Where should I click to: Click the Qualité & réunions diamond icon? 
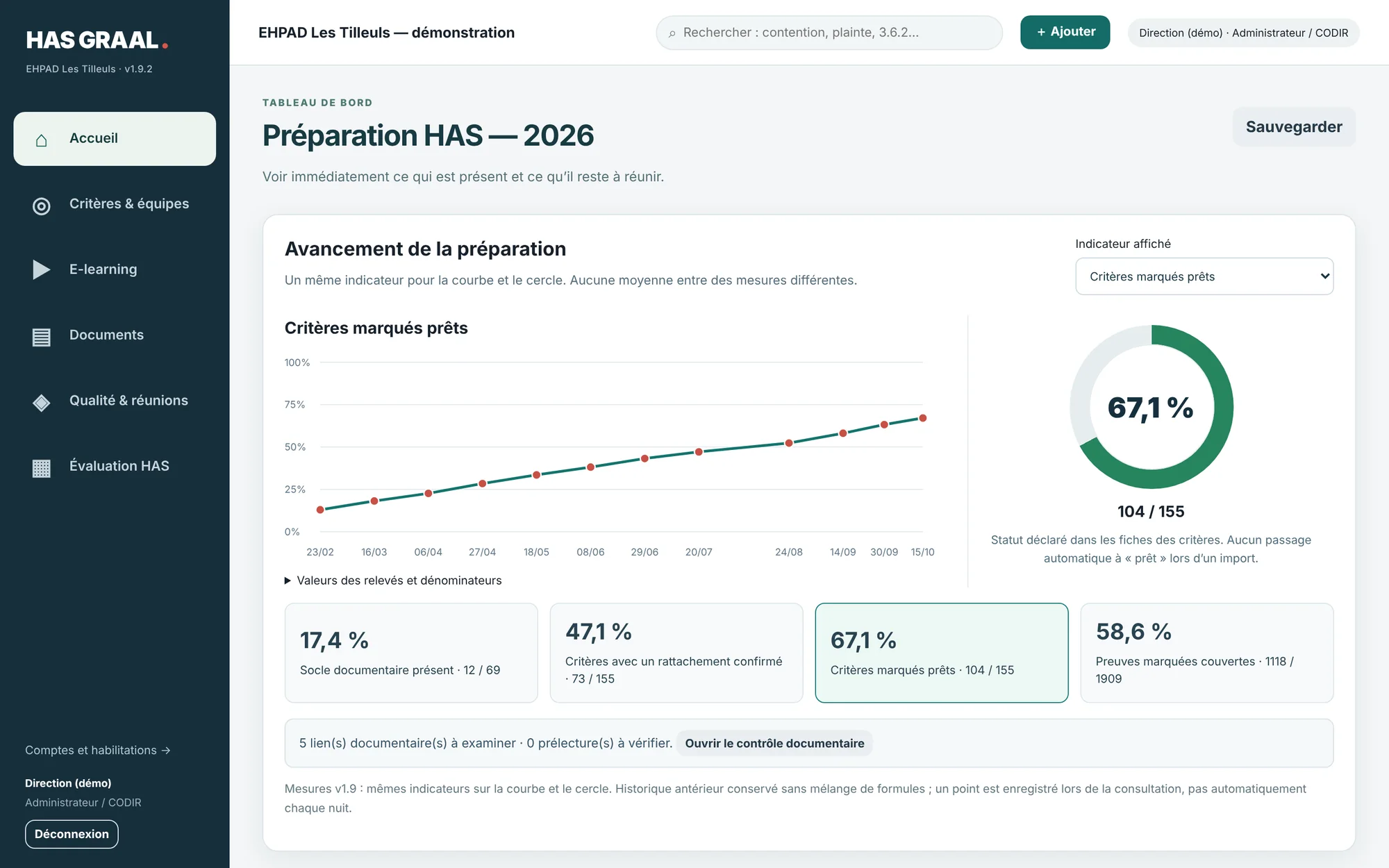tap(42, 402)
